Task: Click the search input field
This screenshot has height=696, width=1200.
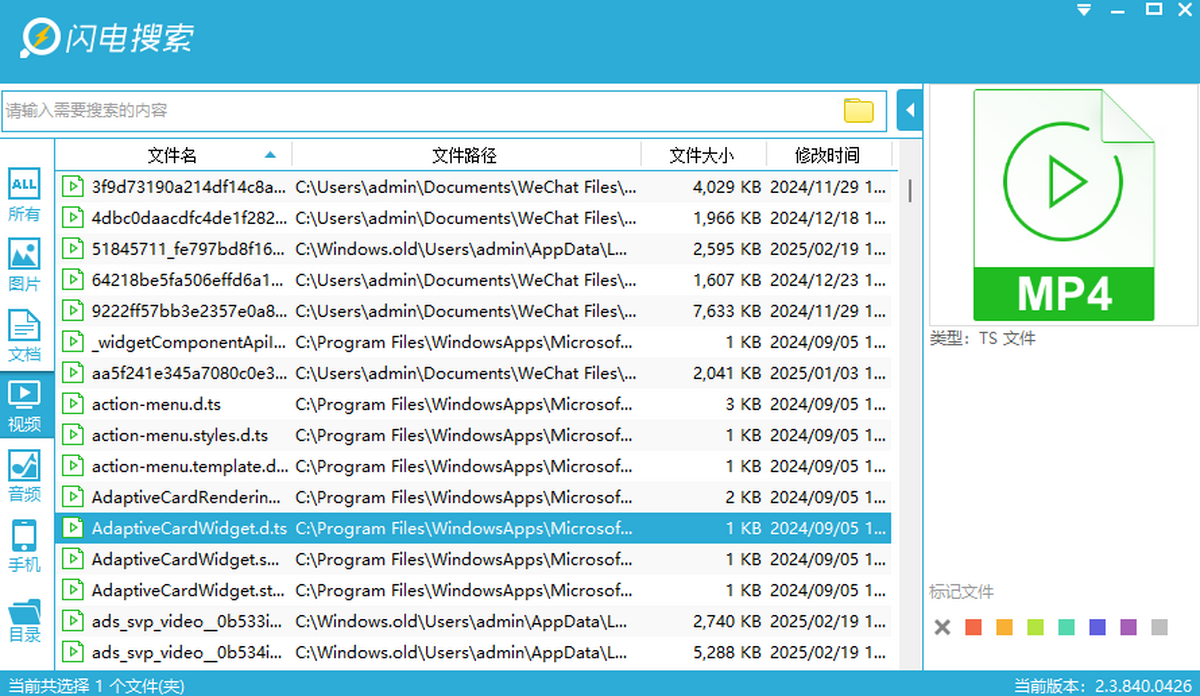Action: tap(420, 111)
